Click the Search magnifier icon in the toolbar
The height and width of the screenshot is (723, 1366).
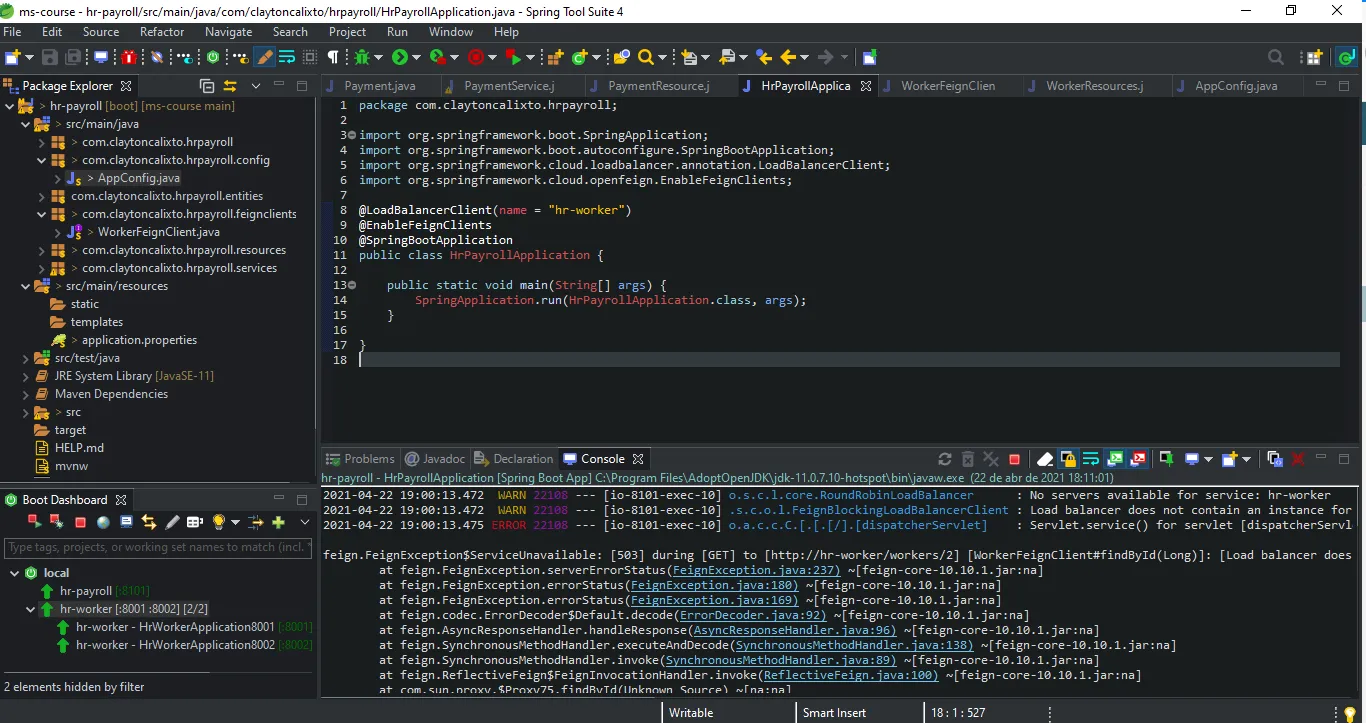point(646,57)
